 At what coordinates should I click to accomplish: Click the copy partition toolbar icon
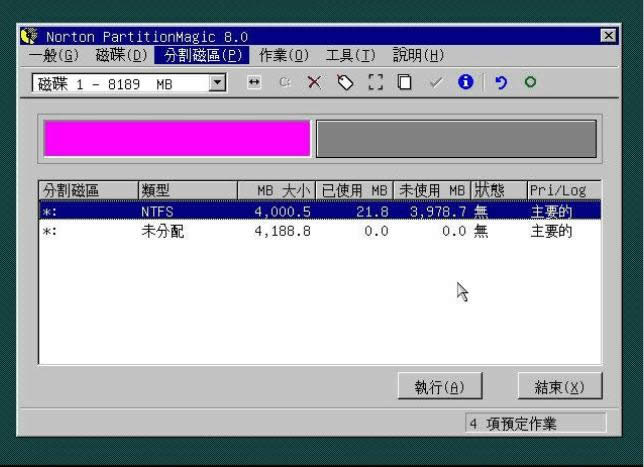pos(404,84)
